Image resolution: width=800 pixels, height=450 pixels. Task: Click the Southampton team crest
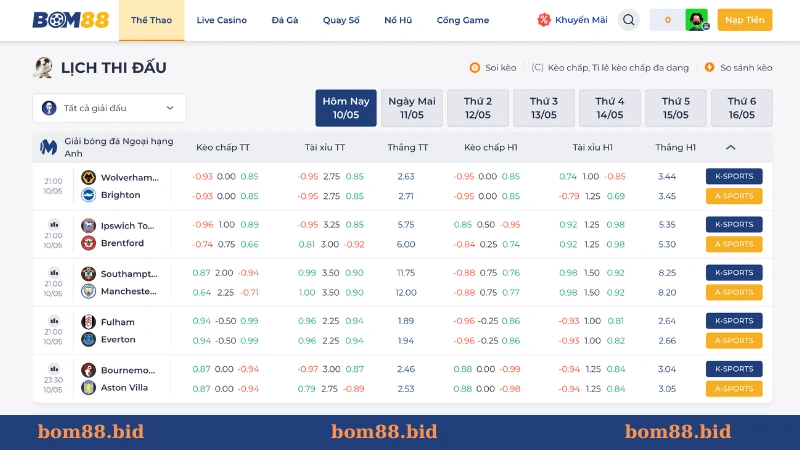point(88,273)
